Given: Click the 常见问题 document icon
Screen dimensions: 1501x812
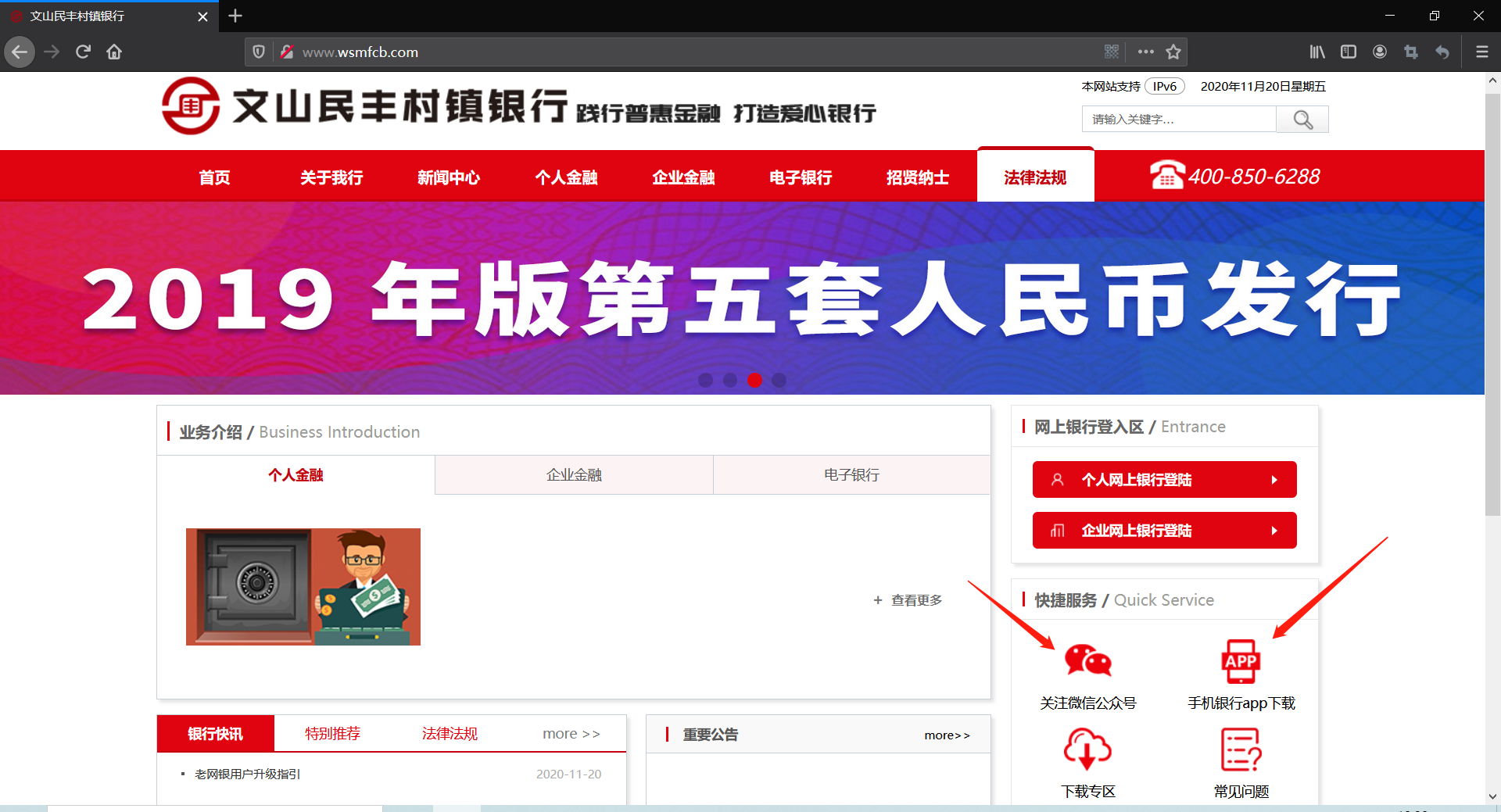Looking at the screenshot, I should pos(1241,749).
